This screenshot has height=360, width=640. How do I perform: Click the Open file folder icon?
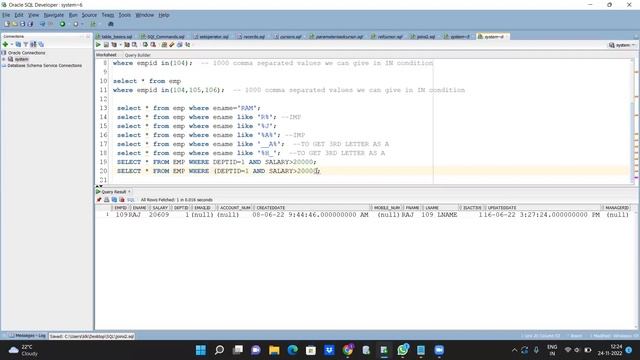(x=15, y=24)
